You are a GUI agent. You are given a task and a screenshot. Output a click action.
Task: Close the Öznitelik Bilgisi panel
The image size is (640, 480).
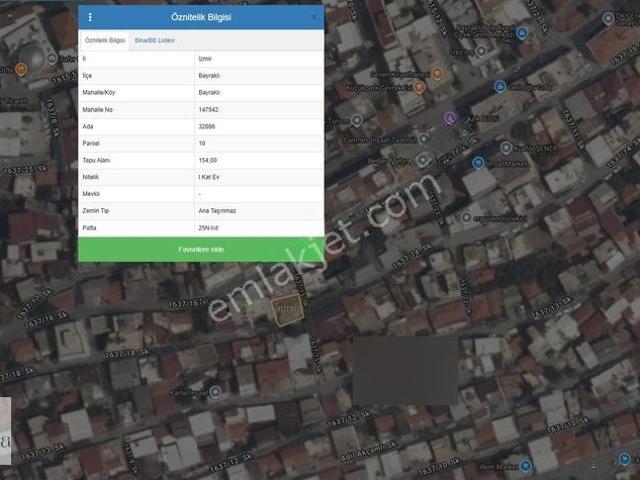pyautogui.click(x=315, y=17)
